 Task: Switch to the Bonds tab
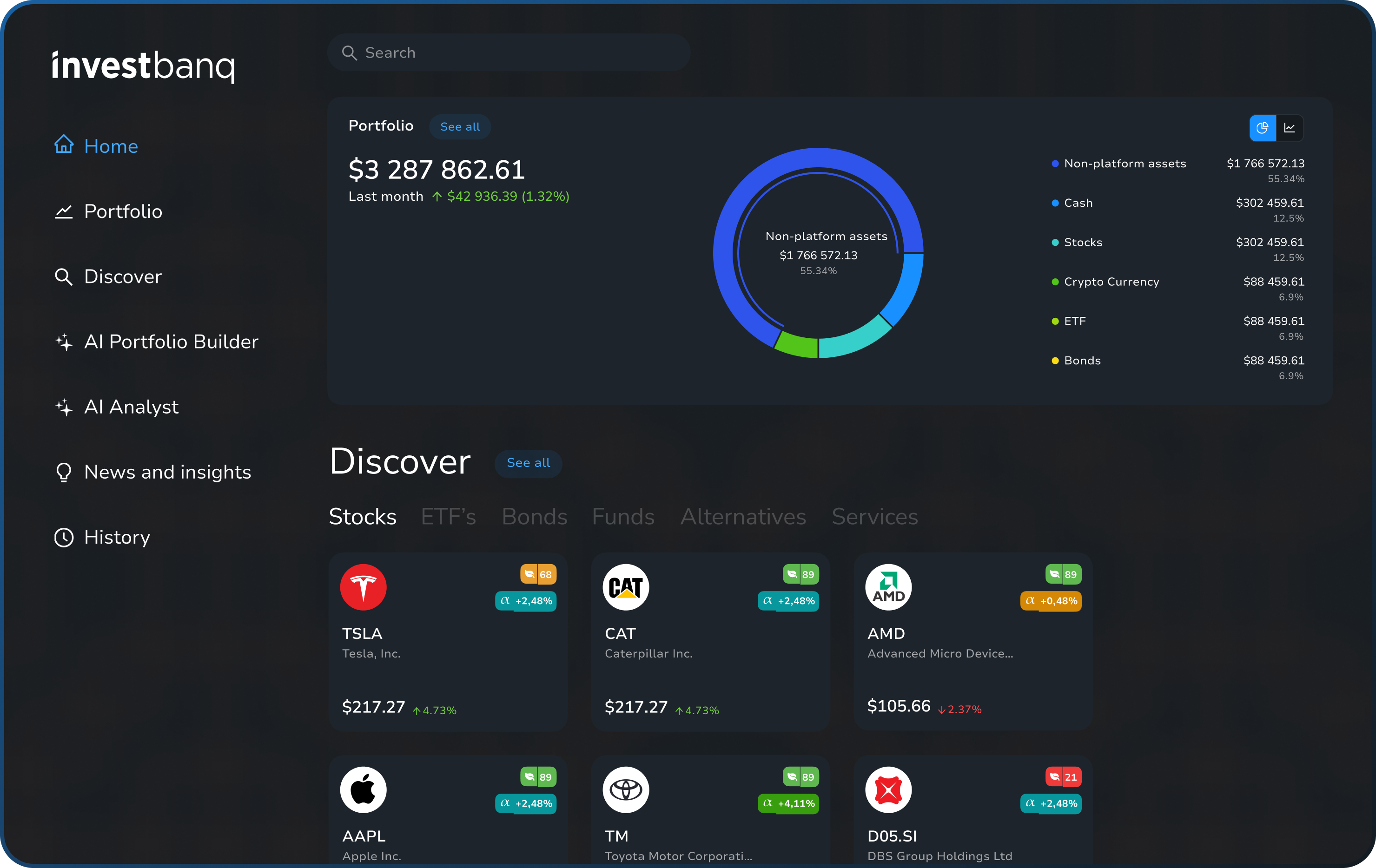tap(534, 516)
